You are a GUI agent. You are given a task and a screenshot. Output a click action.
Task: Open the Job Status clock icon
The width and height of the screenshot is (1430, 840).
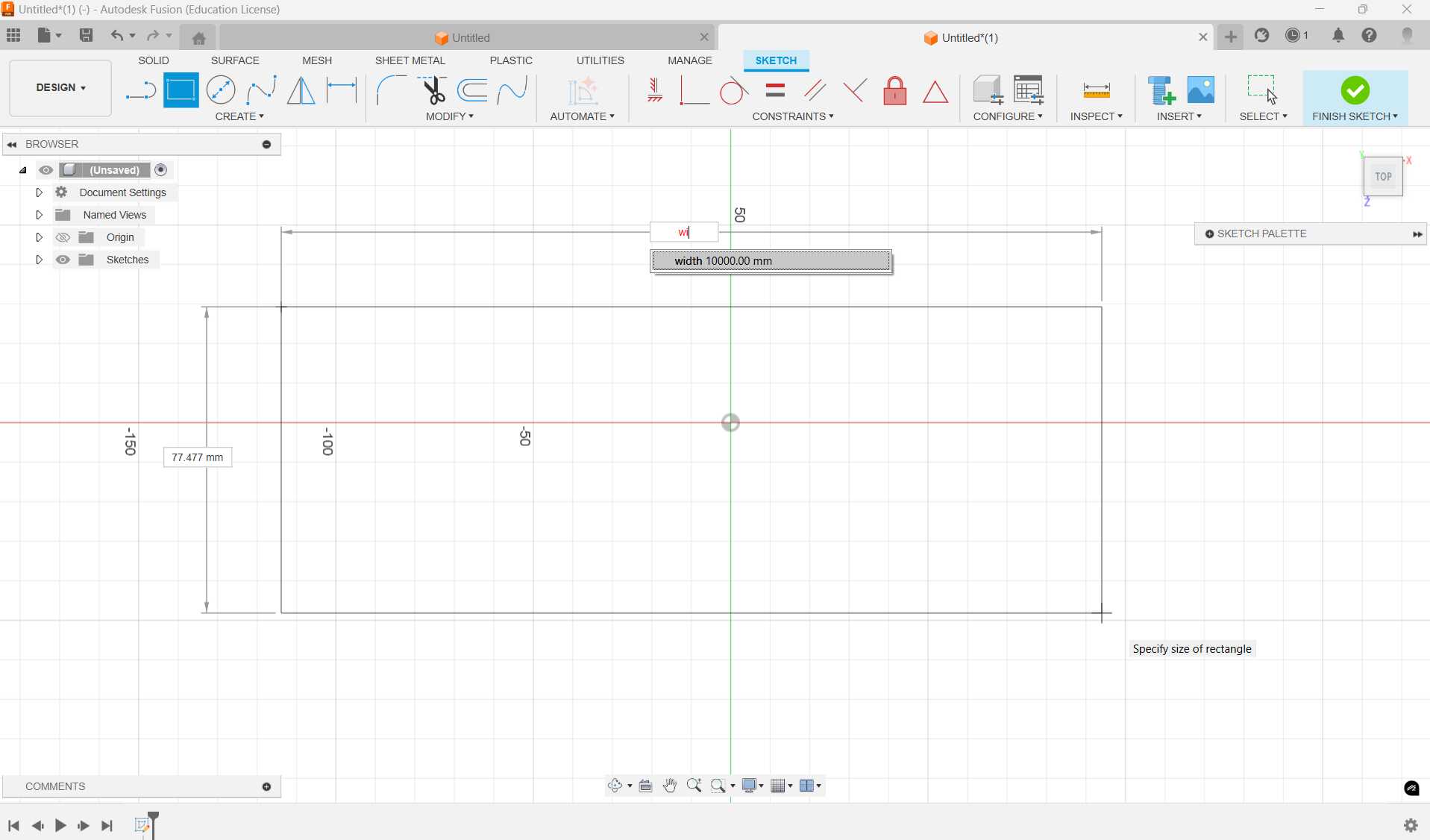[x=1293, y=35]
